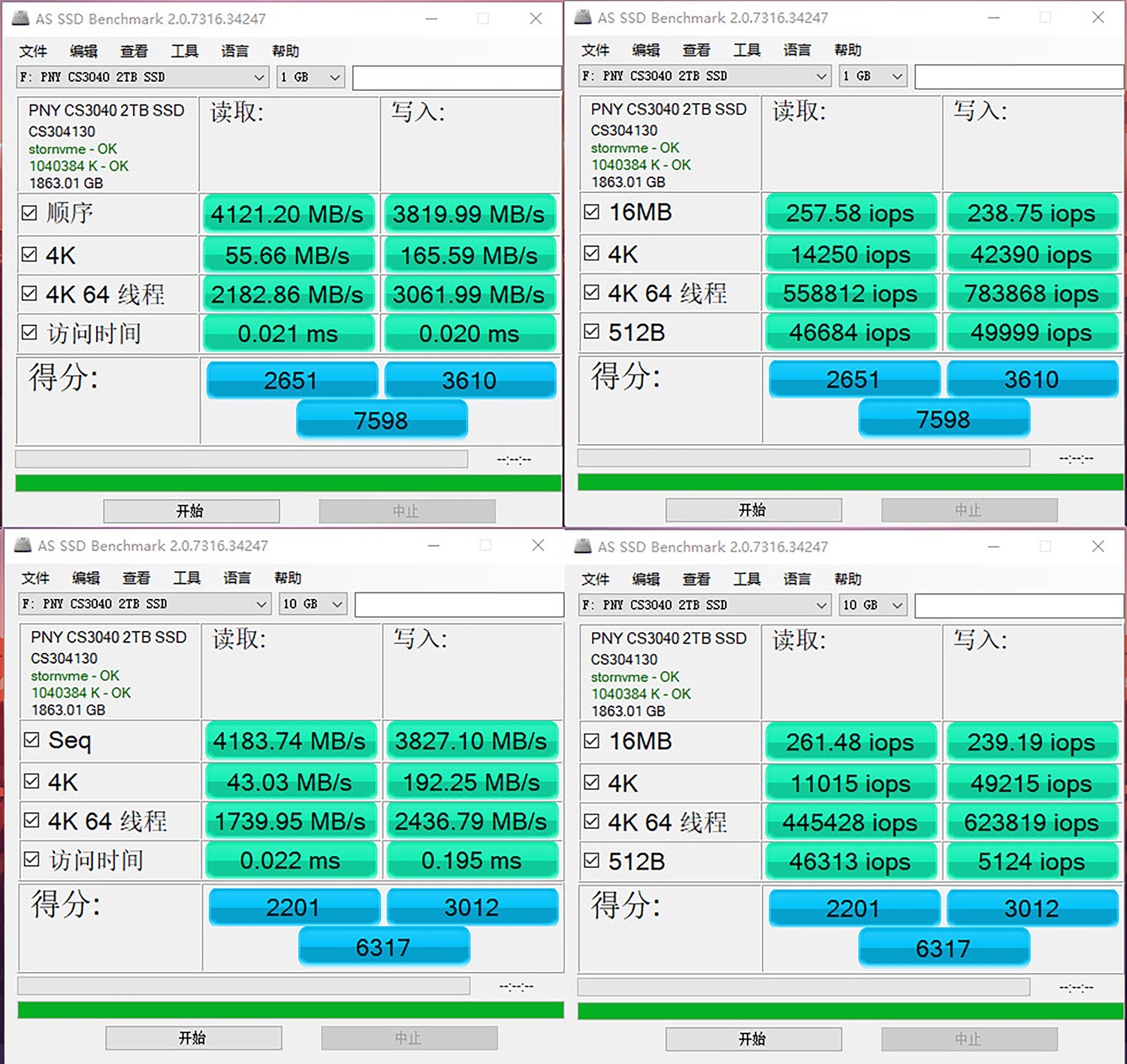Click the AS SSD app icon in the 1 GB MB/s window title bar
The width and height of the screenshot is (1127, 1064).
pyautogui.click(x=21, y=18)
